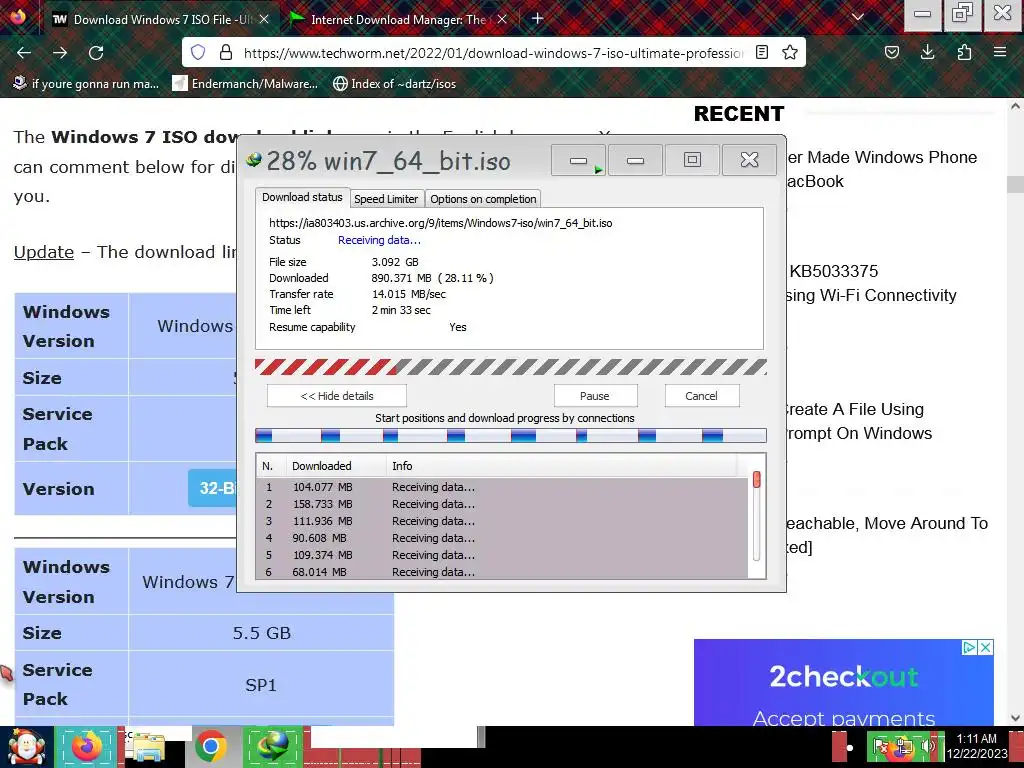The height and width of the screenshot is (768, 1024).
Task: Open the clock showing 1:11 AM
Action: (x=976, y=746)
